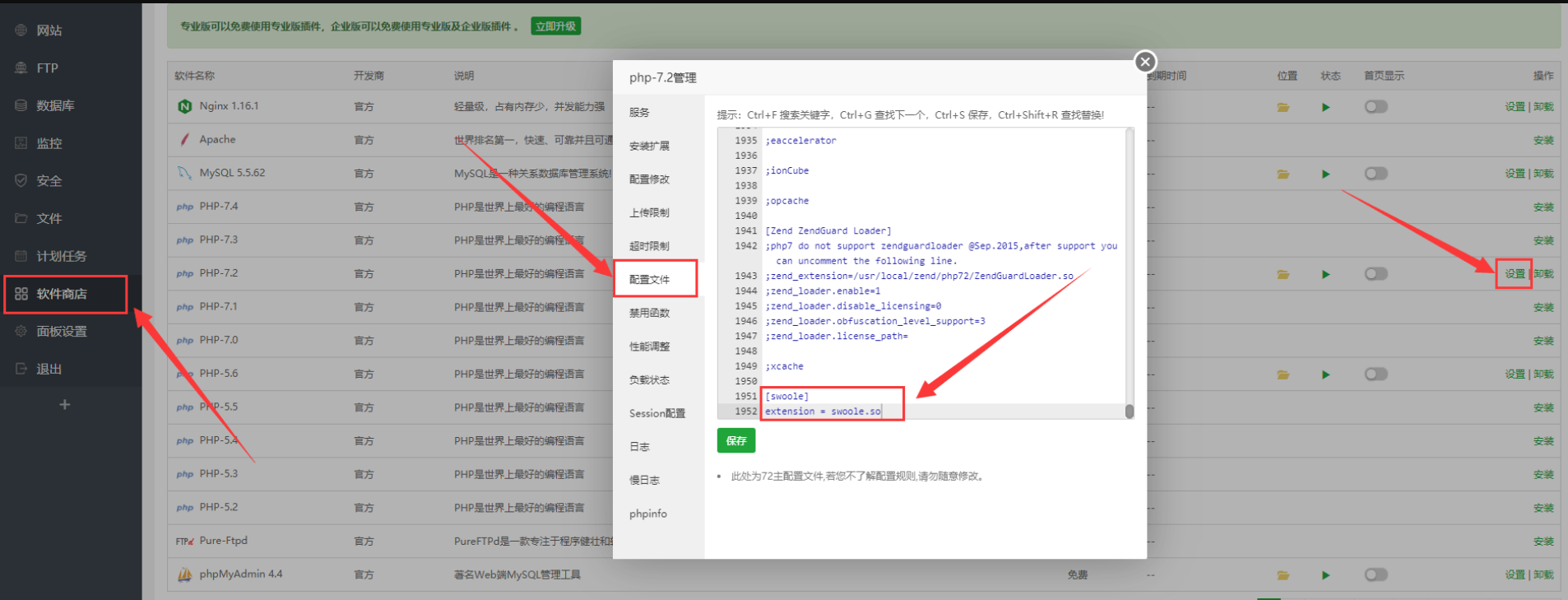Screen dimensions: 1568x600
Task: Click the green 保存 save button
Action: pyautogui.click(x=735, y=441)
